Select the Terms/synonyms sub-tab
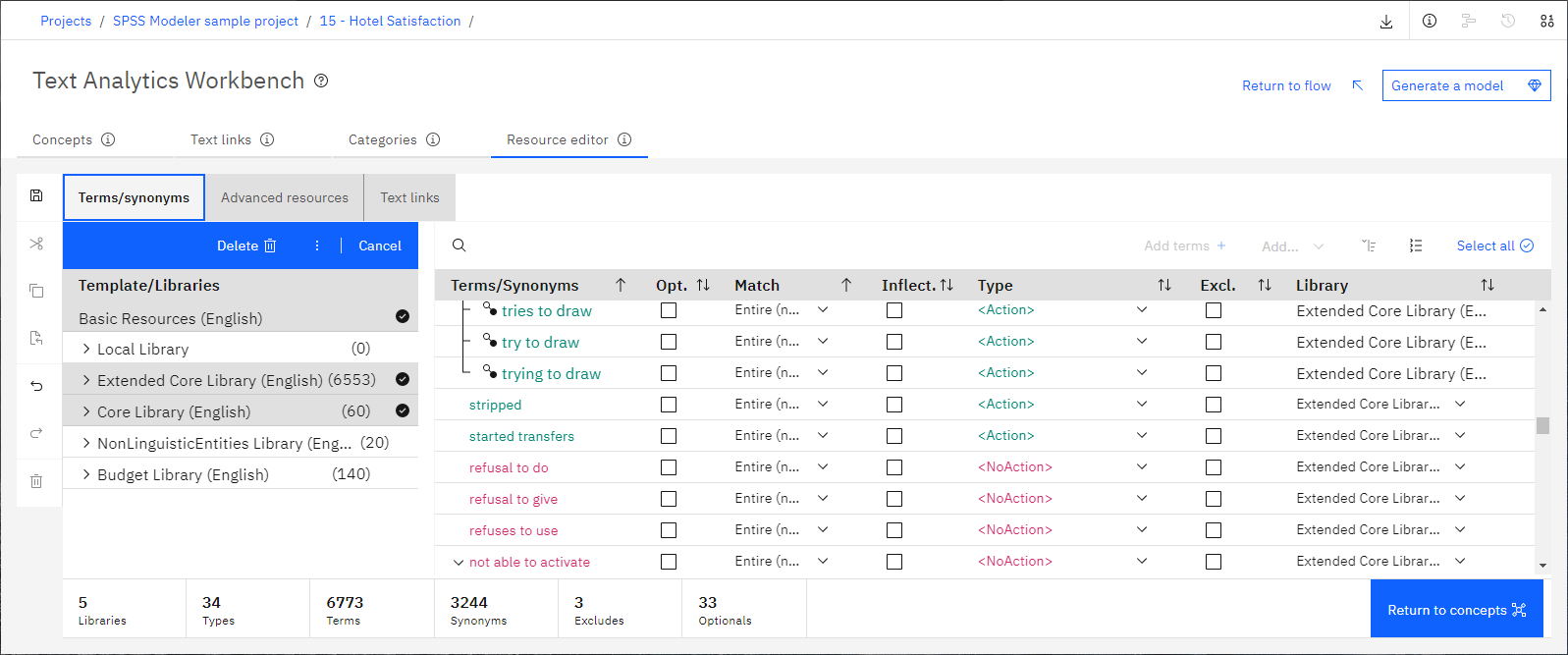 tap(135, 197)
